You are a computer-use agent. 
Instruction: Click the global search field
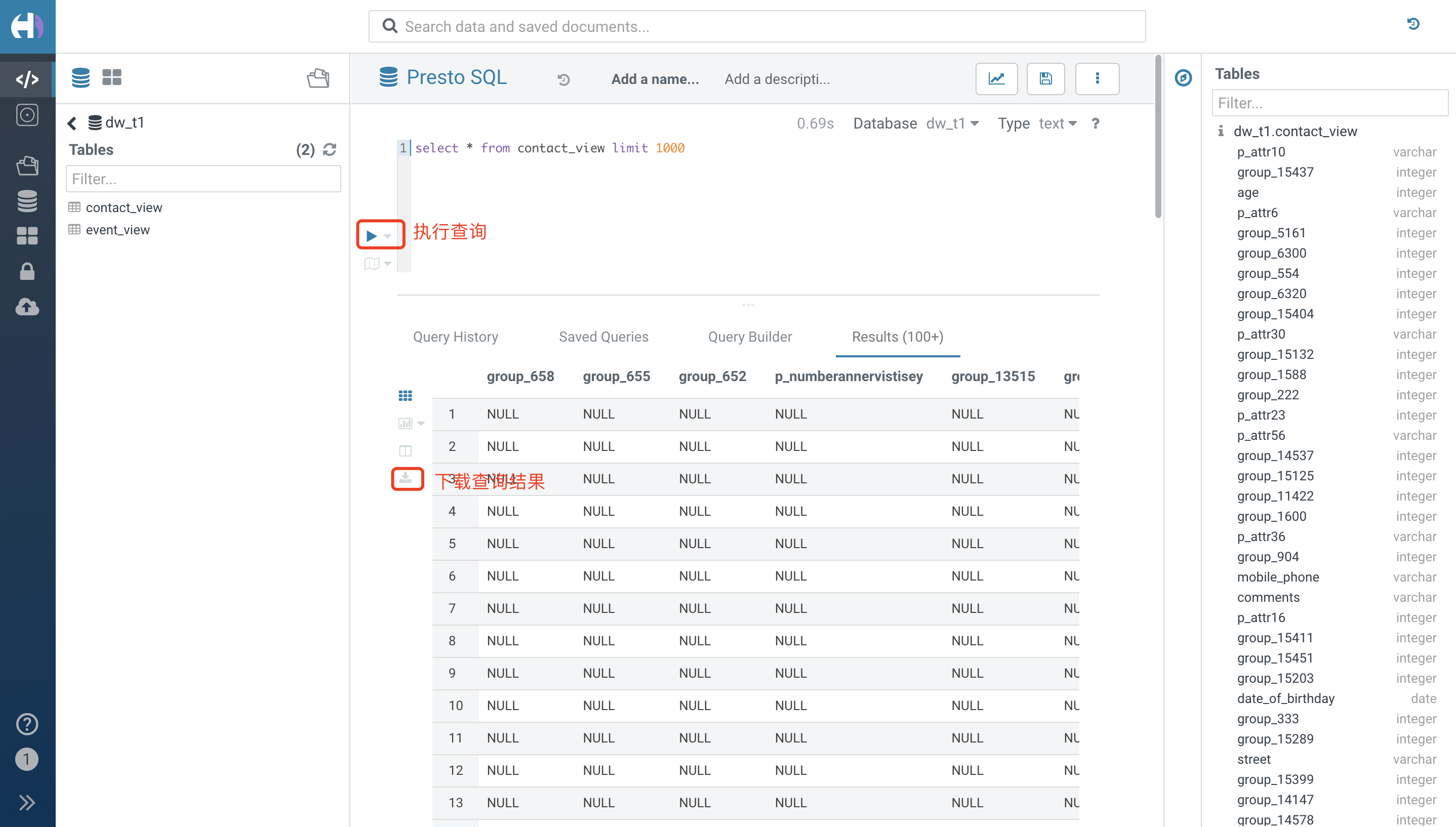pyautogui.click(x=757, y=26)
